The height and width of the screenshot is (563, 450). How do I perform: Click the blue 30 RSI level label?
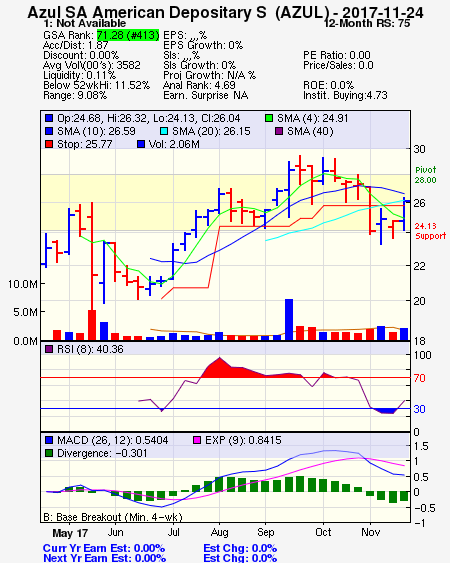[x=419, y=409]
